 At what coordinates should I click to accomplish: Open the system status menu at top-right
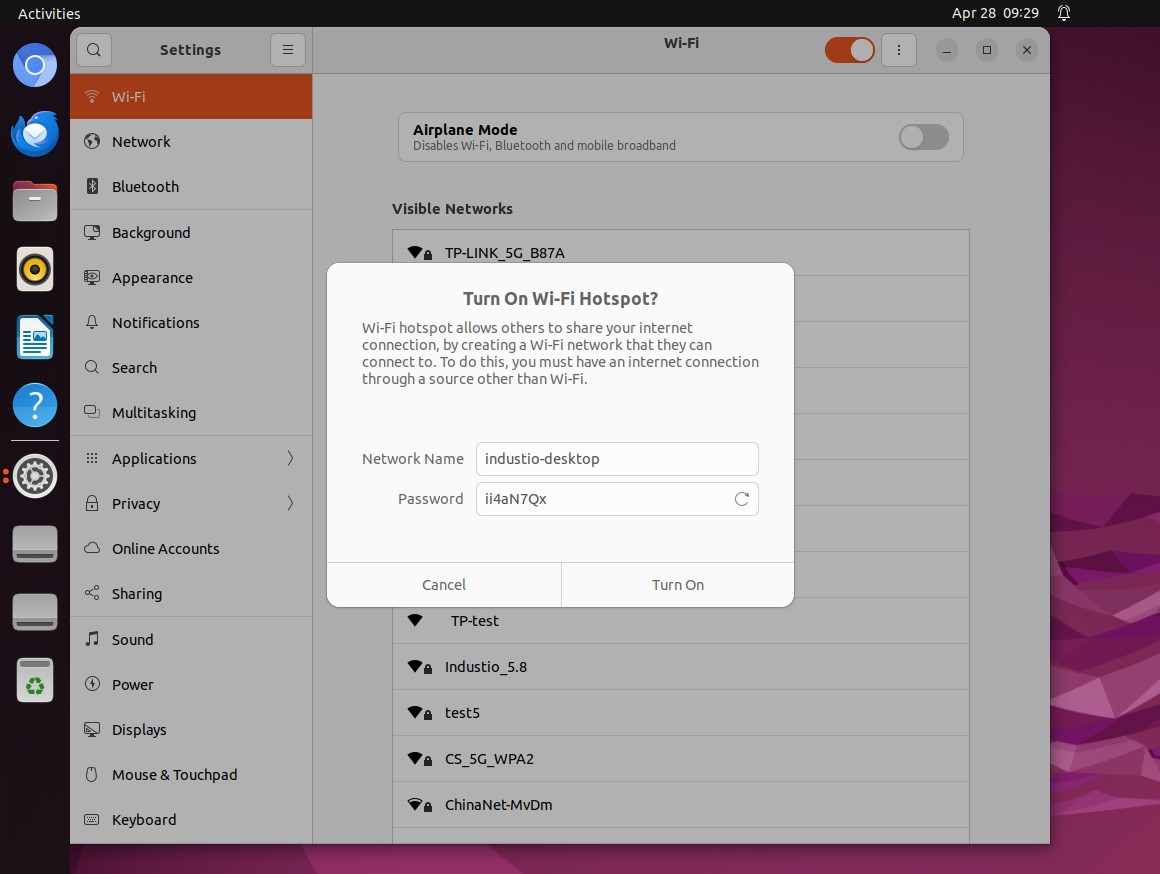point(1064,13)
